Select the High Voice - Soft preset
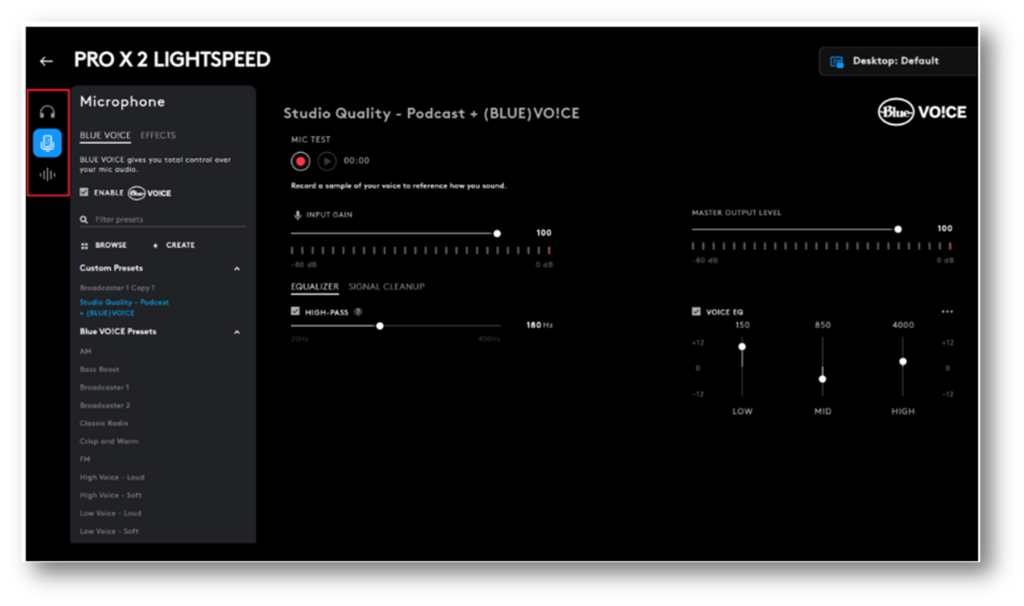The image size is (1024, 606). pos(111,495)
